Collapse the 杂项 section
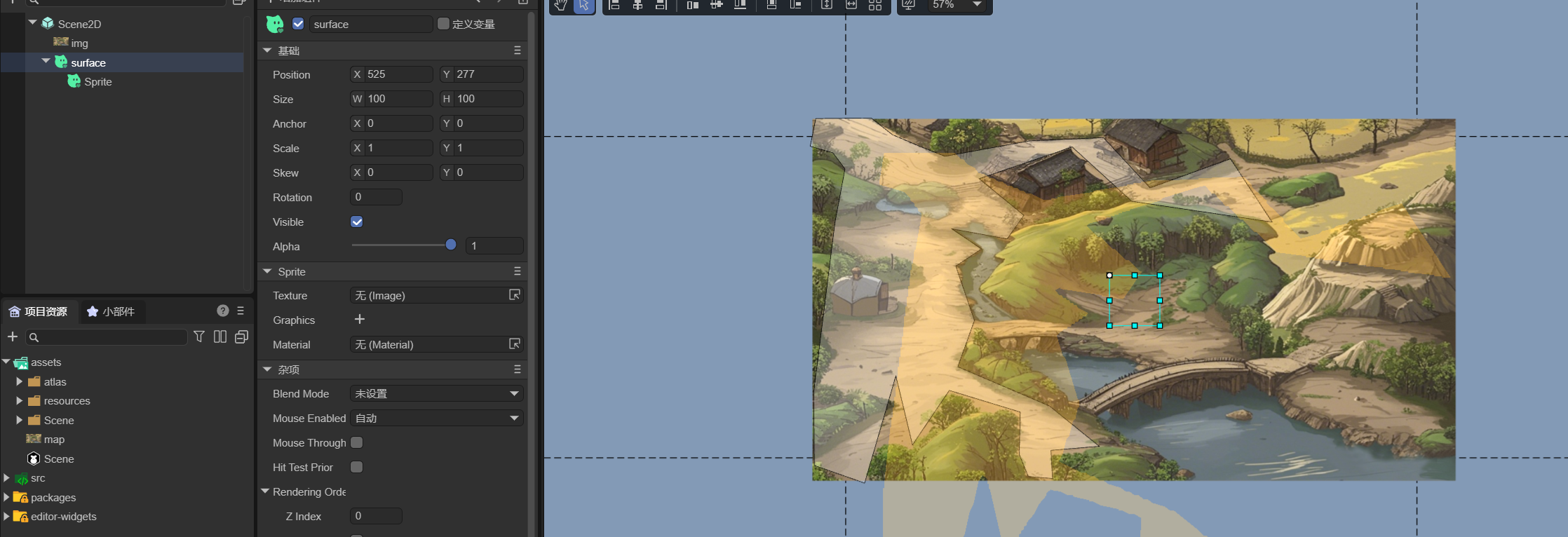Image resolution: width=1568 pixels, height=537 pixels. pyautogui.click(x=267, y=369)
